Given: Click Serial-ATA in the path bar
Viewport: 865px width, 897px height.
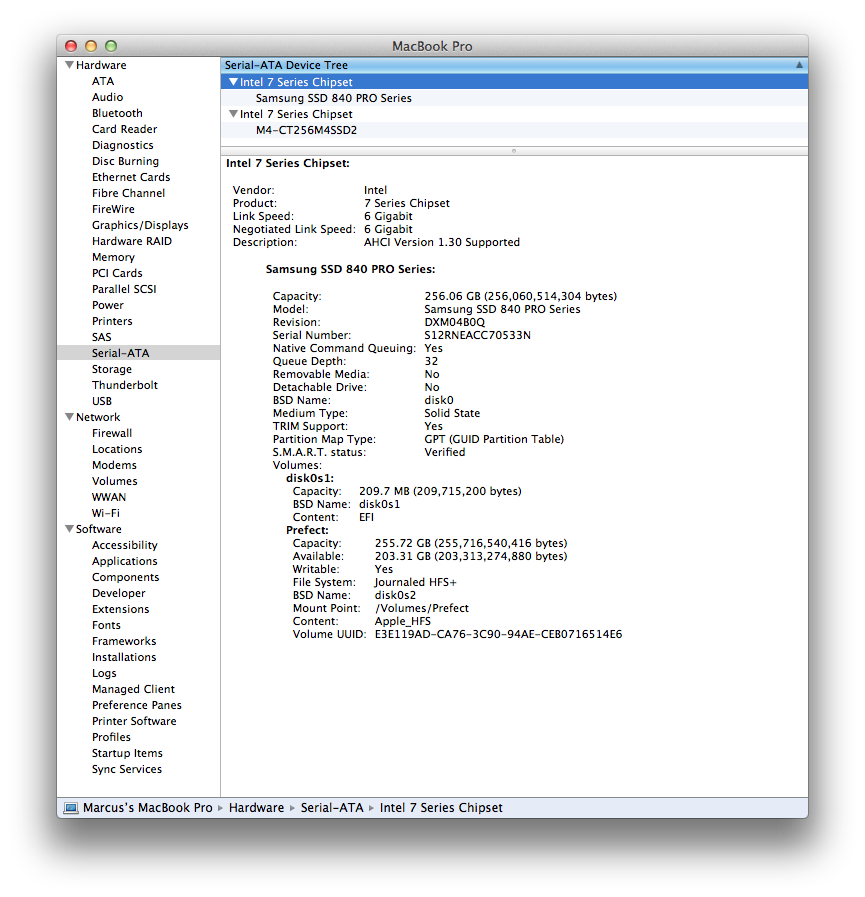Looking at the screenshot, I should coord(332,808).
